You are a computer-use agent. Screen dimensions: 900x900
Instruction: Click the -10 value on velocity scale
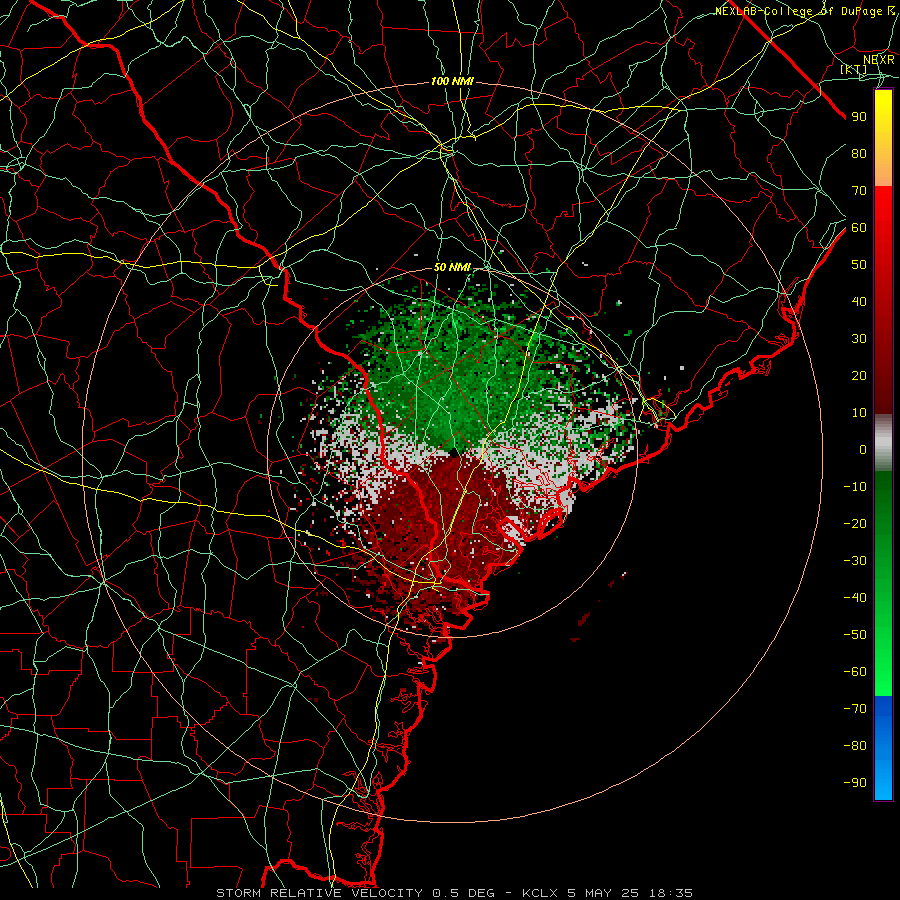855,487
